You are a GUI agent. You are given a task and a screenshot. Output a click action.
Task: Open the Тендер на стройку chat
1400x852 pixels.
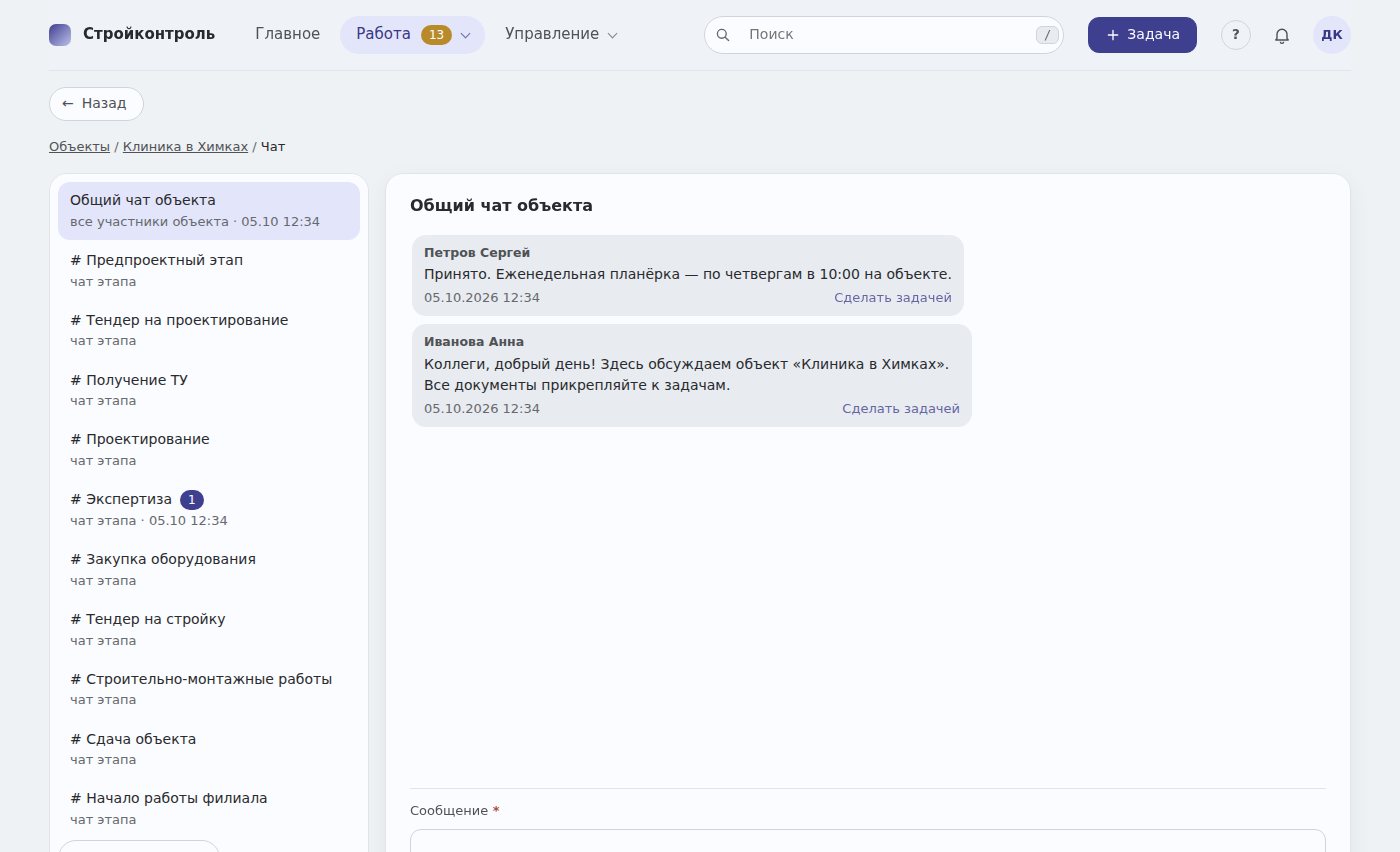coord(209,629)
